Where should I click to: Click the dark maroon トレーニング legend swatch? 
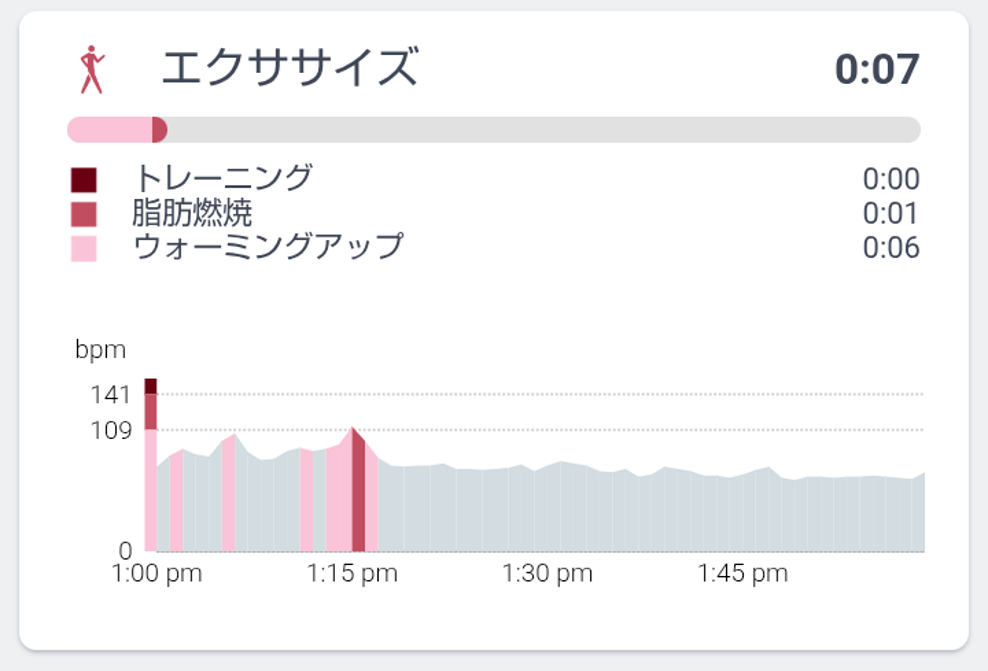tap(84, 180)
